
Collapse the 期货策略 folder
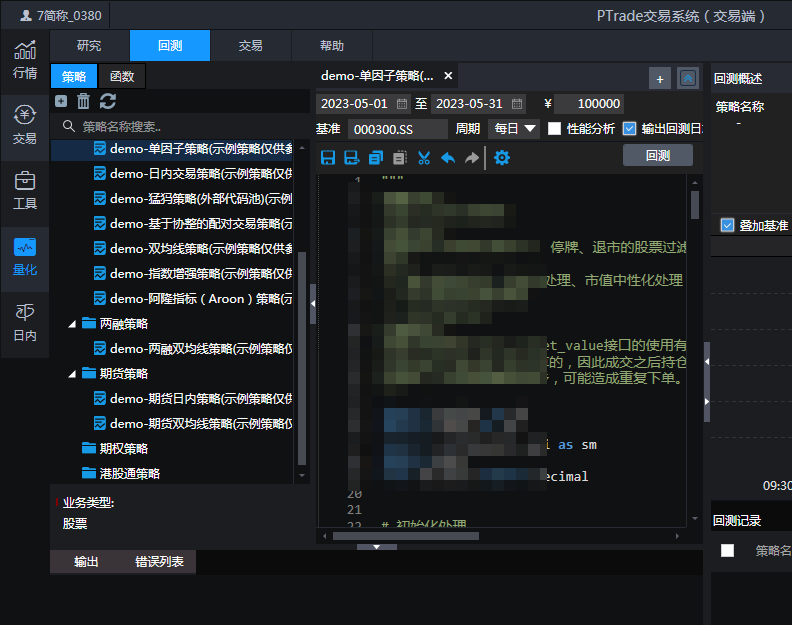(x=72, y=374)
